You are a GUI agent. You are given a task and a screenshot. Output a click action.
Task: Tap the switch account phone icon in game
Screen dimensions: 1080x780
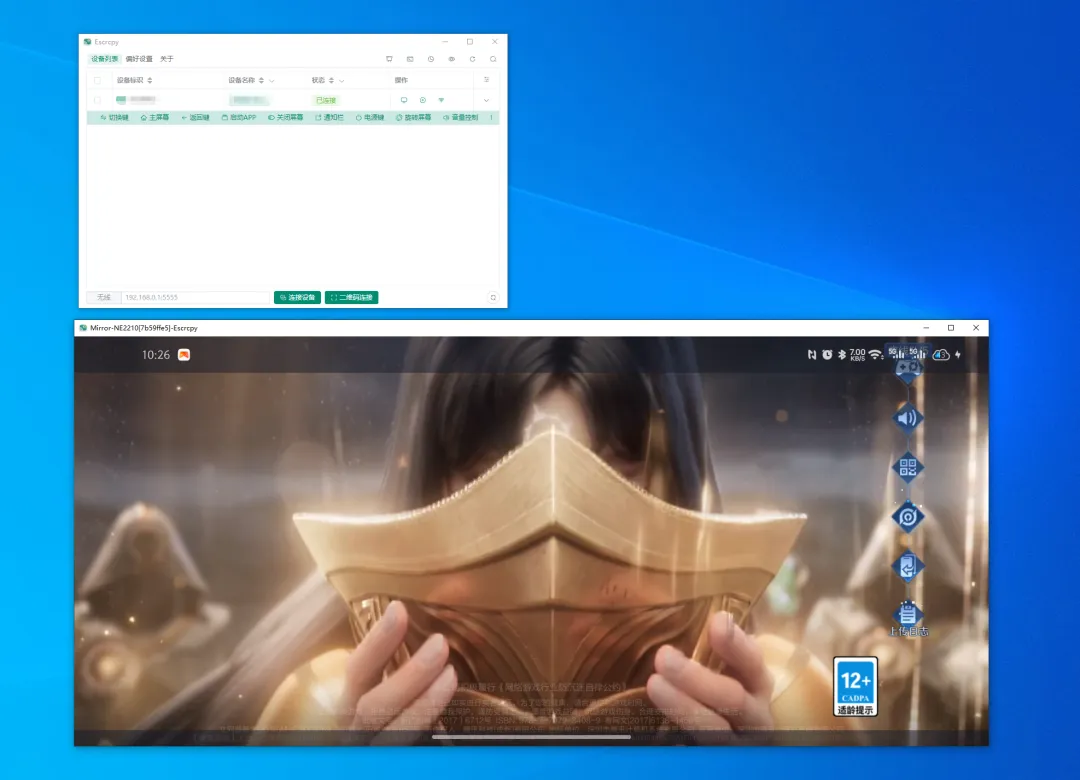pyautogui.click(x=908, y=567)
